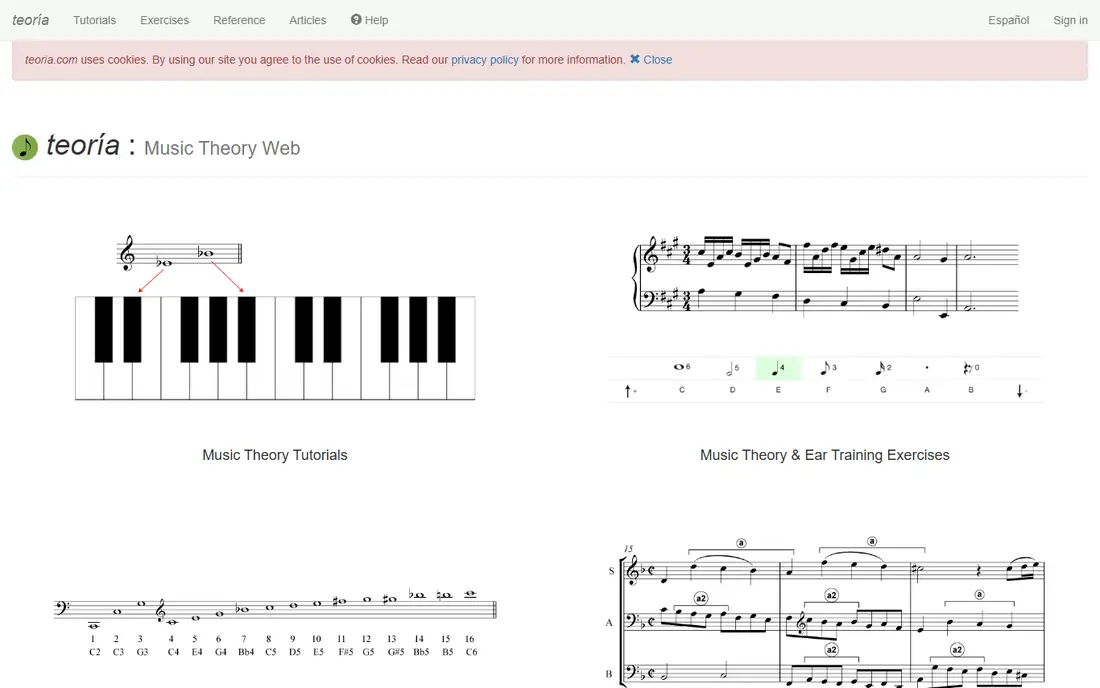Switch language to Español
Viewport: 1100px width, 688px height.
coord(1008,20)
